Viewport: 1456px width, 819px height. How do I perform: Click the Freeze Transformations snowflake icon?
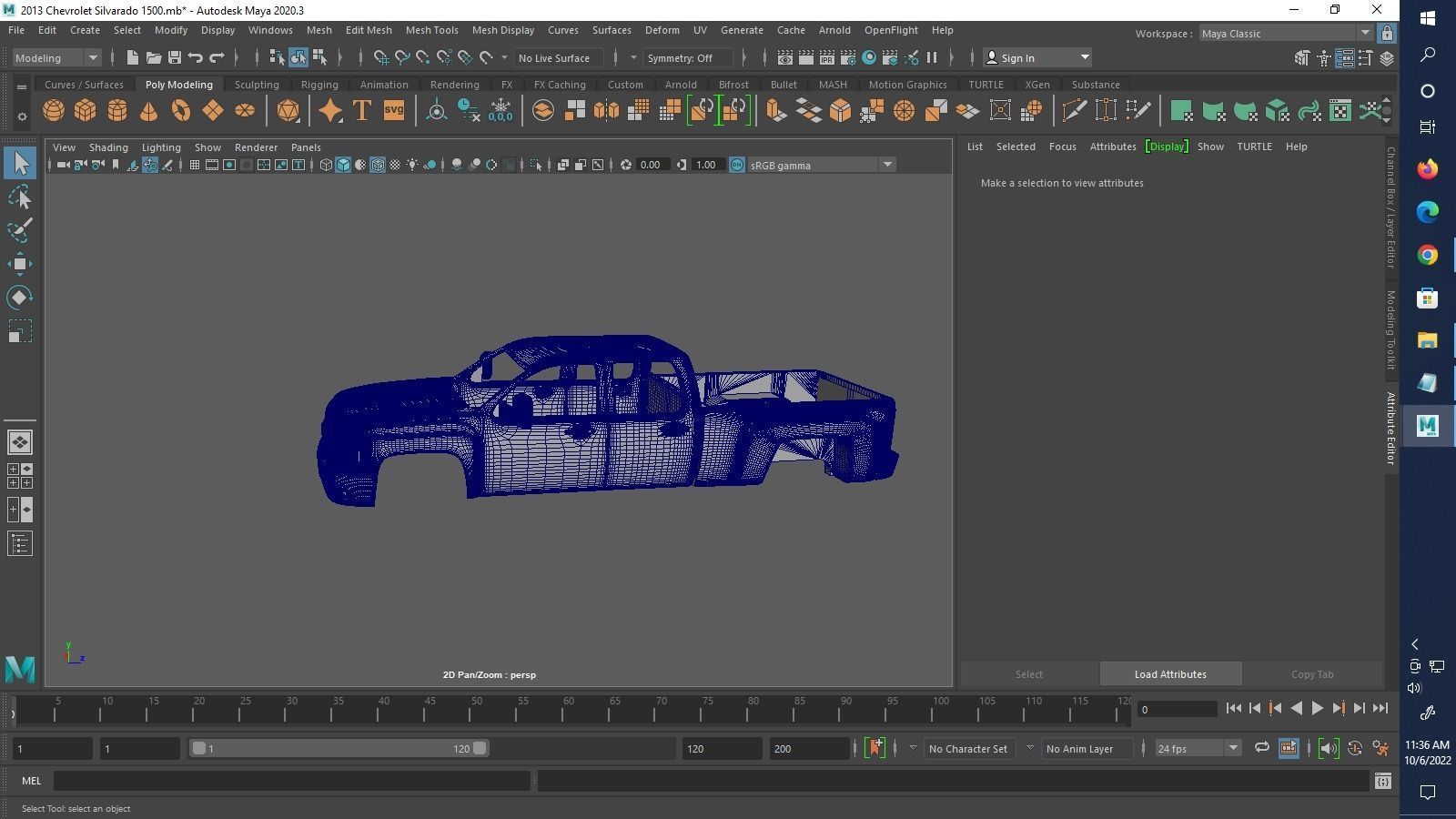[x=500, y=111]
